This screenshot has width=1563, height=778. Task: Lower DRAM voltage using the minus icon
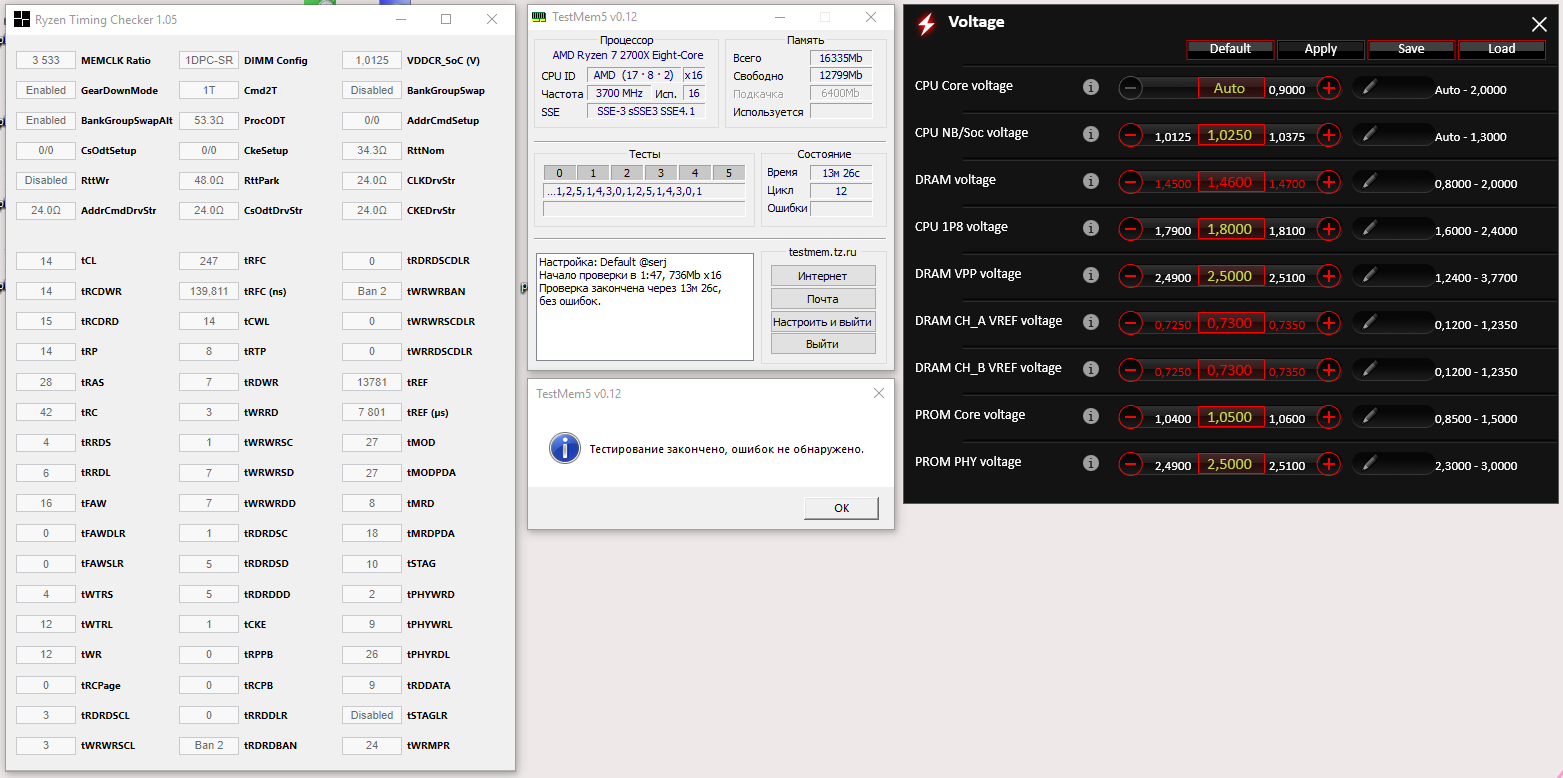pyautogui.click(x=1130, y=182)
